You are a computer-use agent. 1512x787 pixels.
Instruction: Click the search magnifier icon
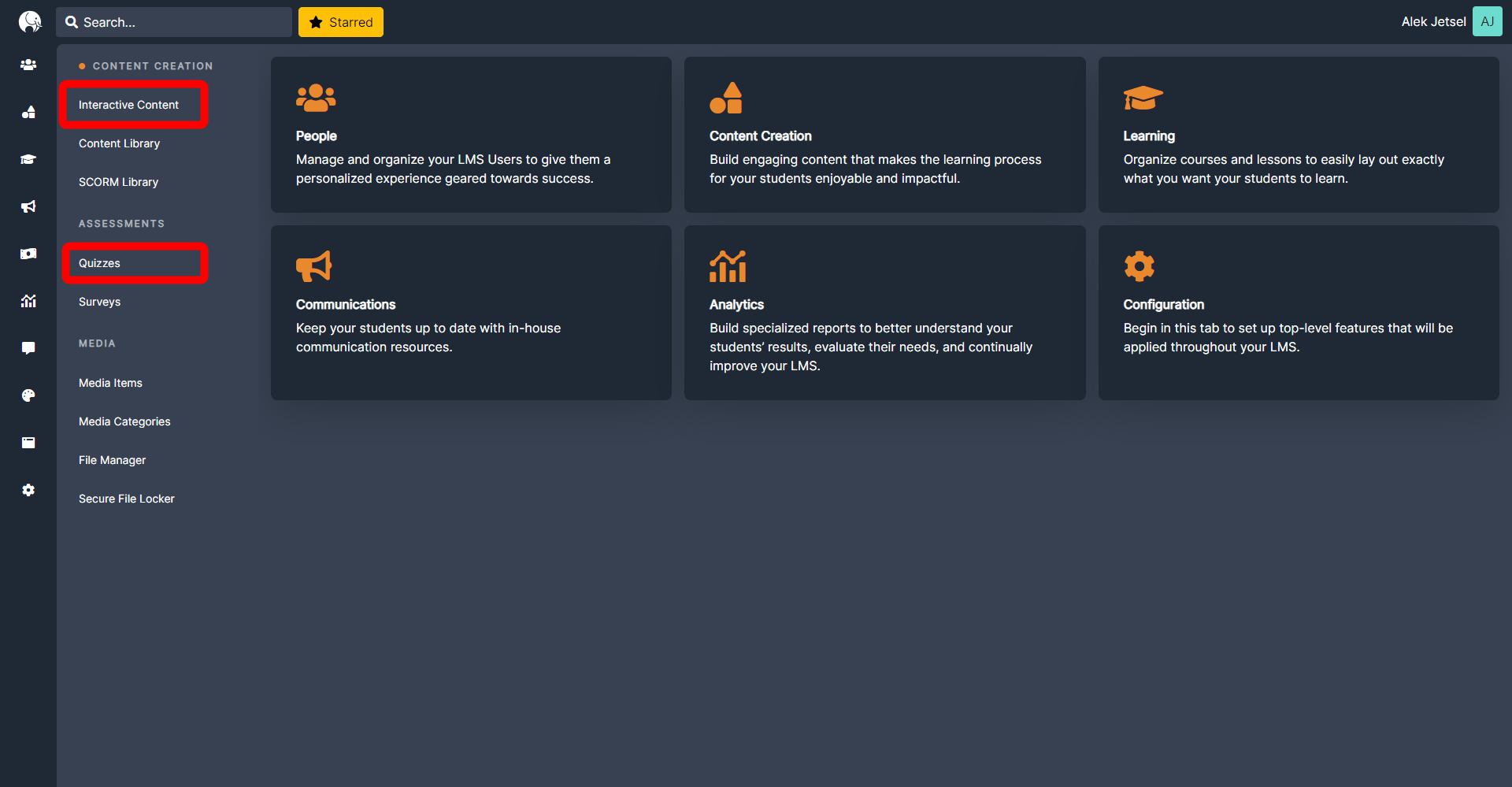[72, 22]
